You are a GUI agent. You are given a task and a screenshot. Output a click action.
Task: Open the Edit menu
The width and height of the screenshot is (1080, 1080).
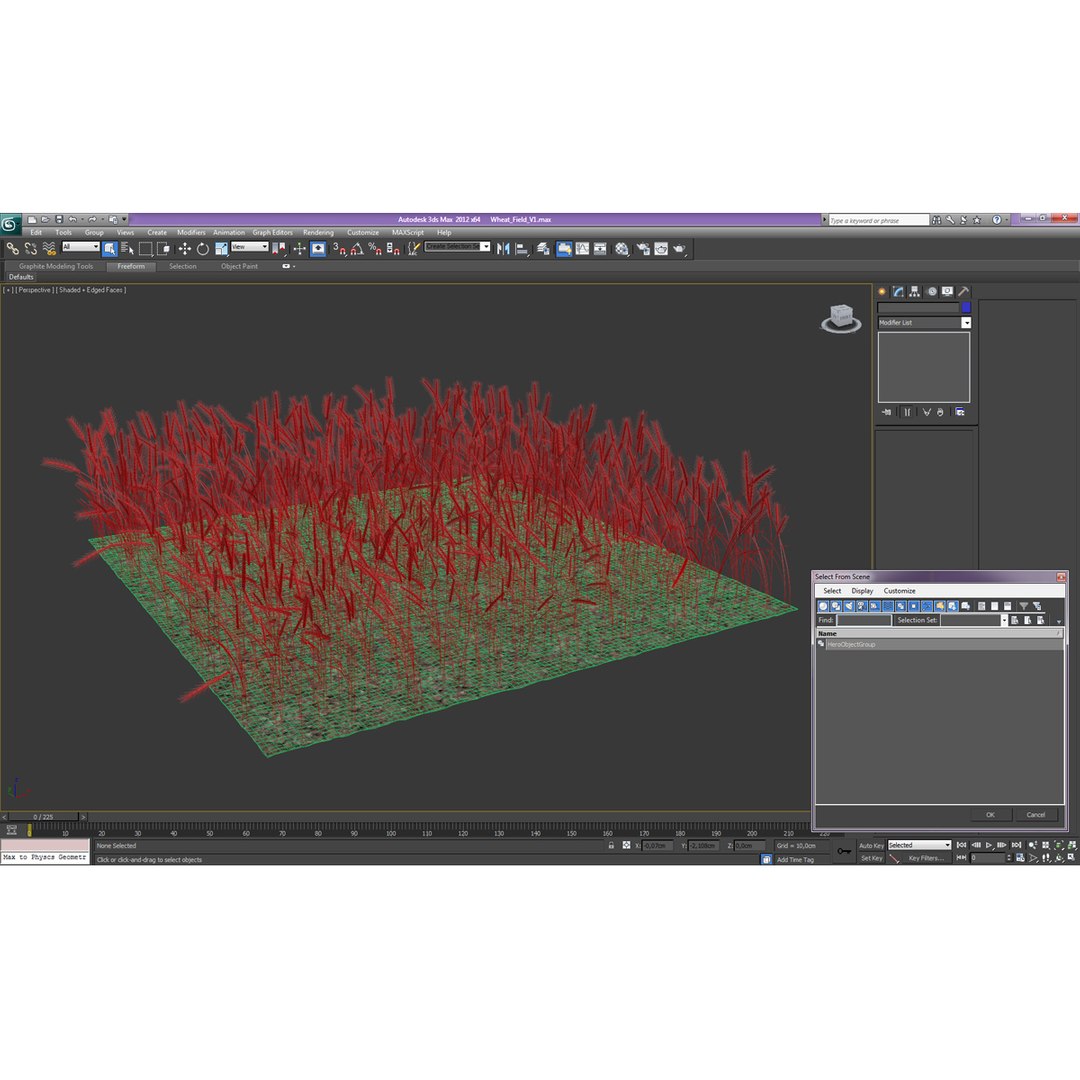(36, 232)
